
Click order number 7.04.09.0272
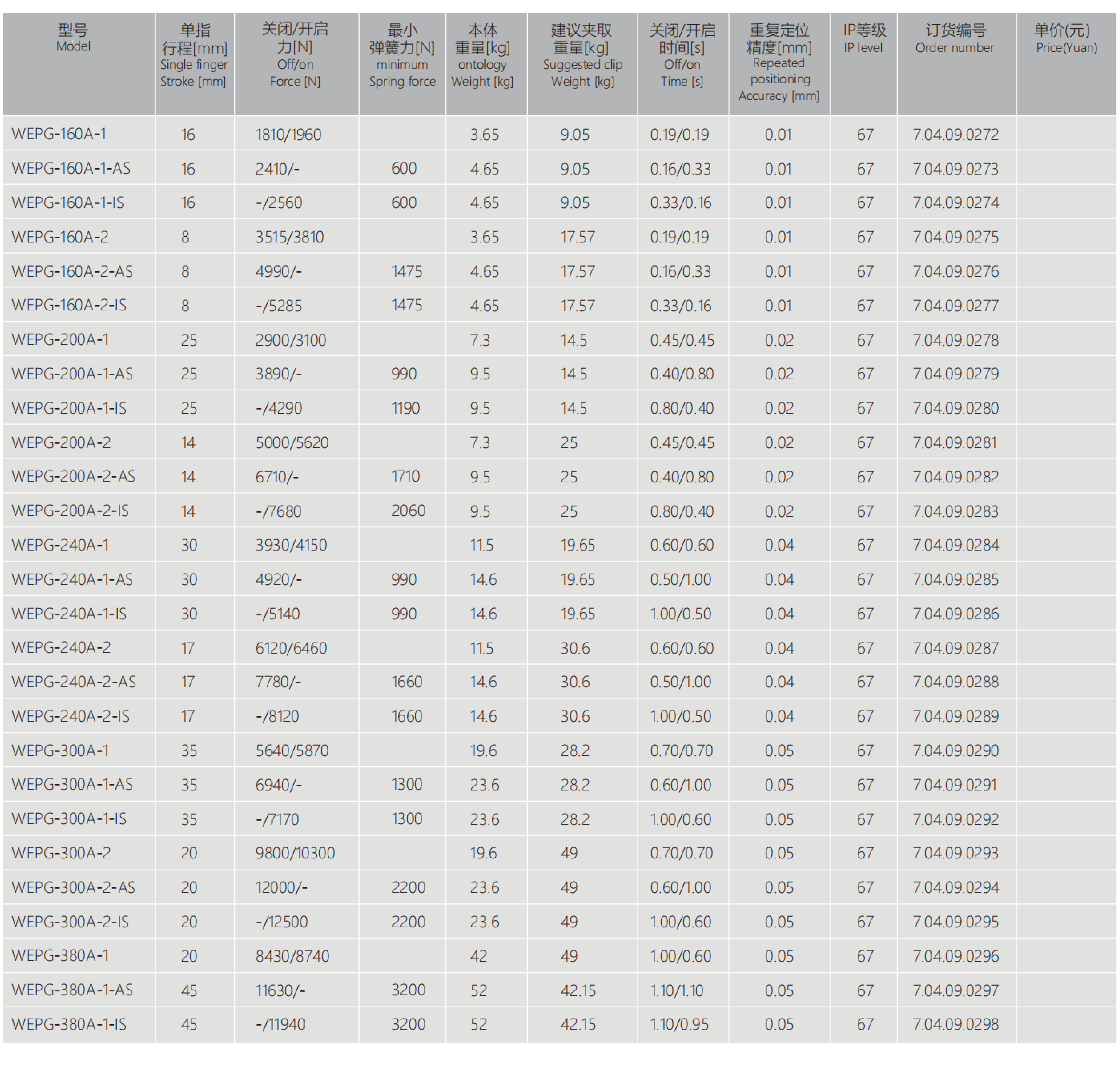955,134
